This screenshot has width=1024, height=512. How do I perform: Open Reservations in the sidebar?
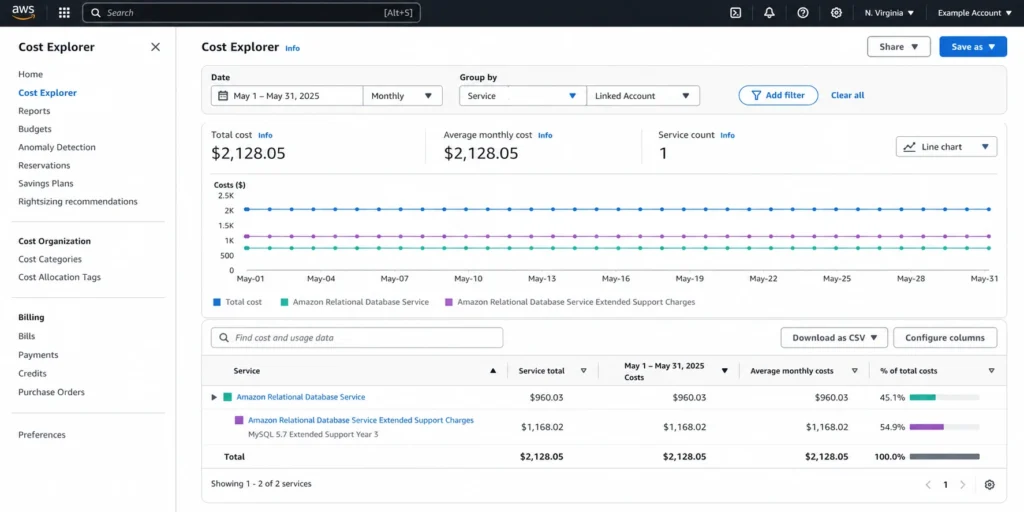[44, 165]
